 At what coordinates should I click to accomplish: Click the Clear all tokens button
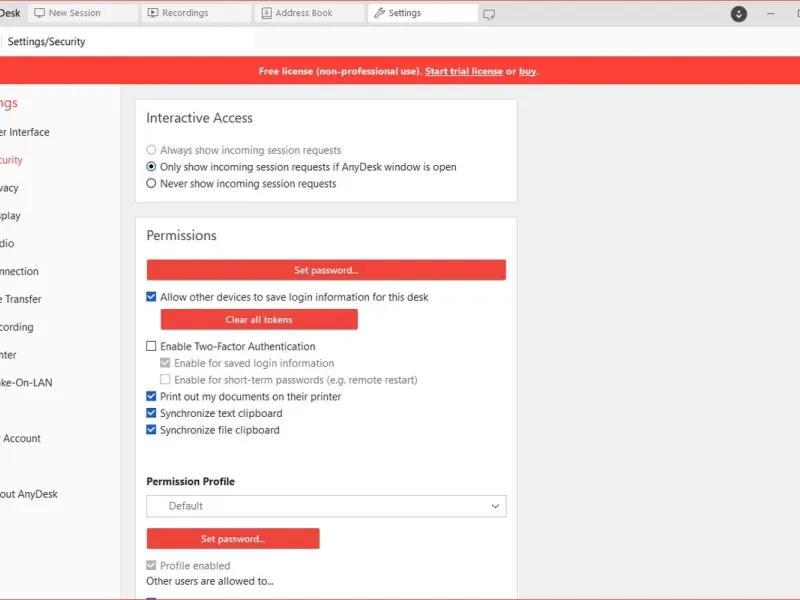click(x=259, y=319)
